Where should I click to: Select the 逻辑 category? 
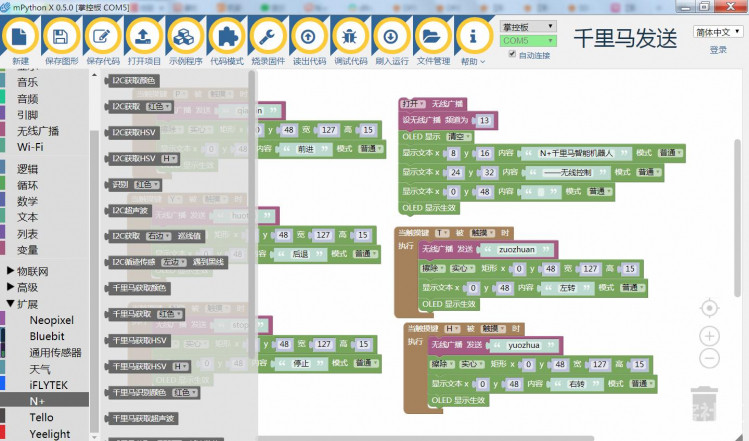[x=28, y=169]
